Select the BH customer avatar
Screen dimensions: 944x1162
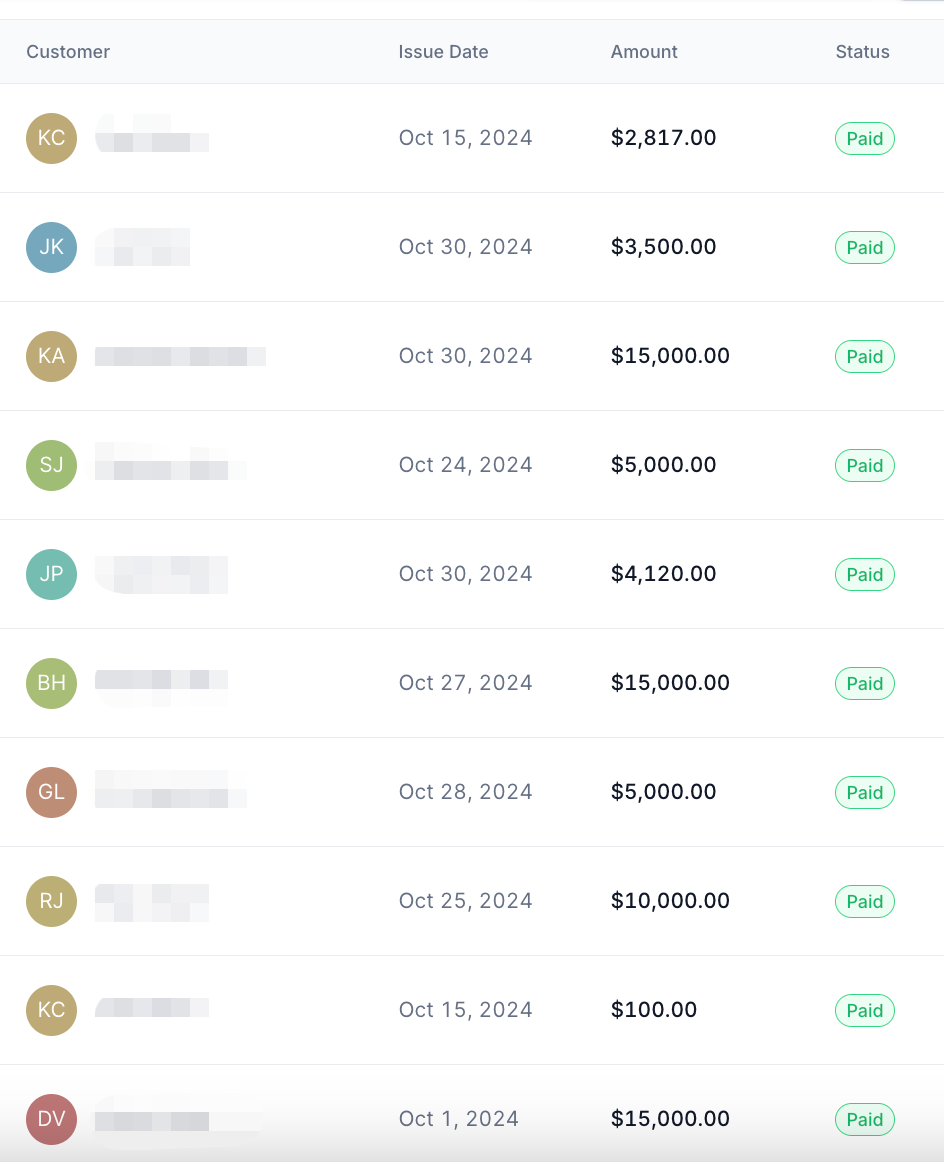[51, 683]
